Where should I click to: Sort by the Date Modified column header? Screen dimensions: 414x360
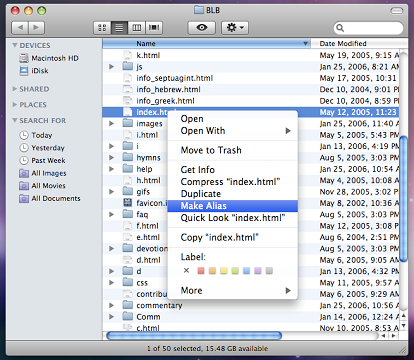tap(359, 44)
